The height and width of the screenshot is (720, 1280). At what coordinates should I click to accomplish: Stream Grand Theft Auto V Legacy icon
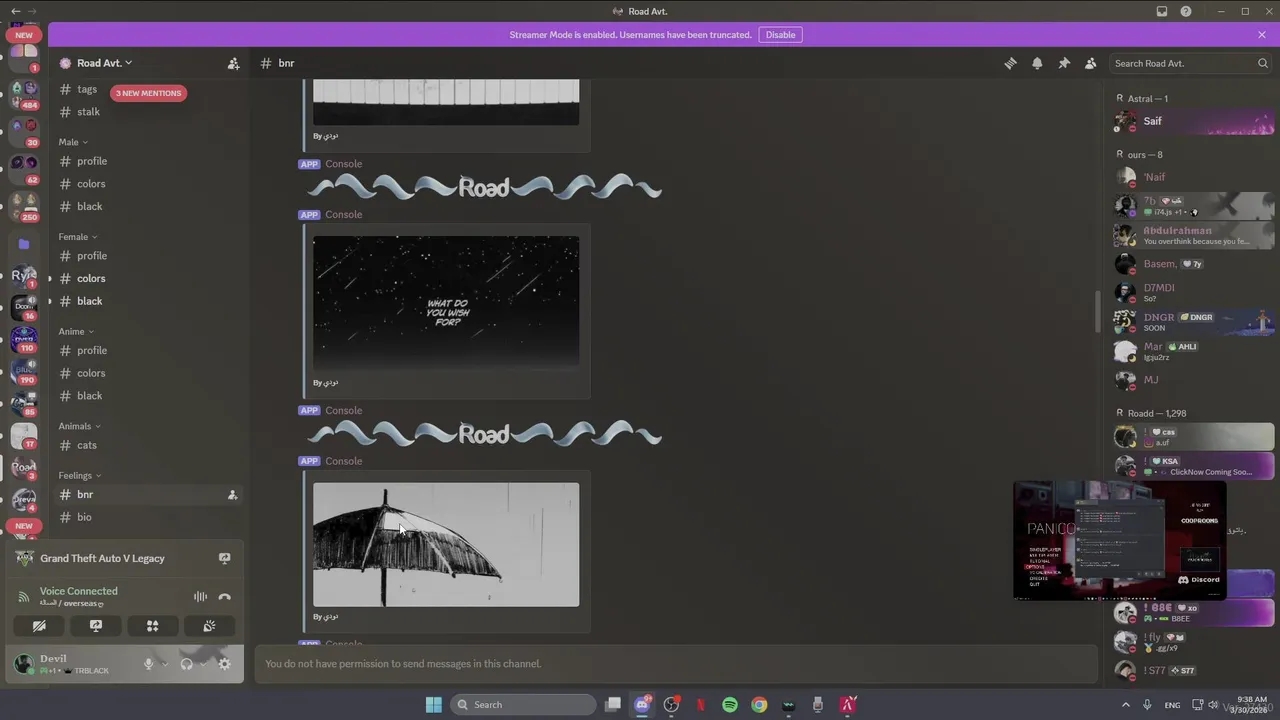[x=224, y=558]
